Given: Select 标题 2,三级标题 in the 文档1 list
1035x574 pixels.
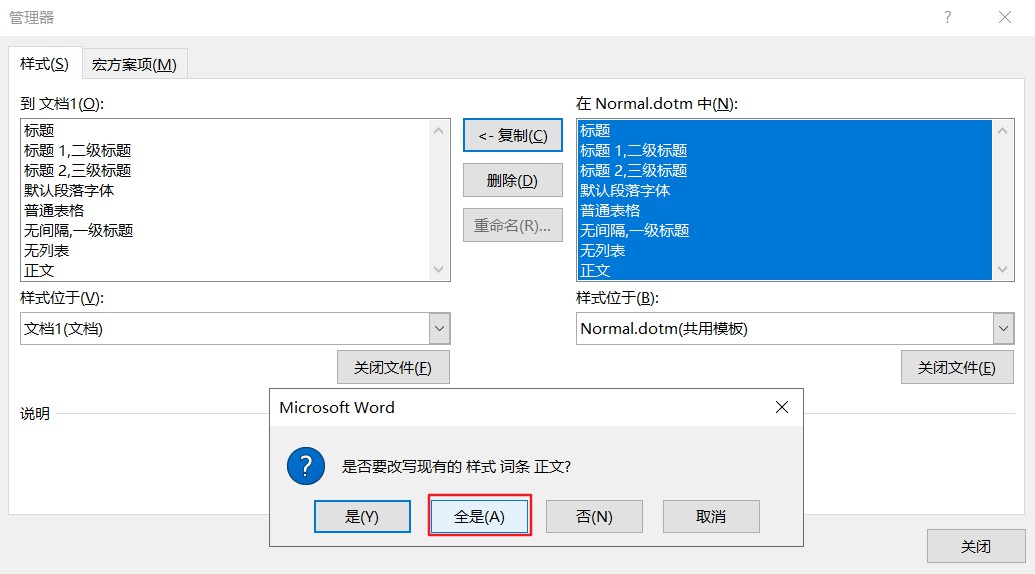Looking at the screenshot, I should [225, 170].
